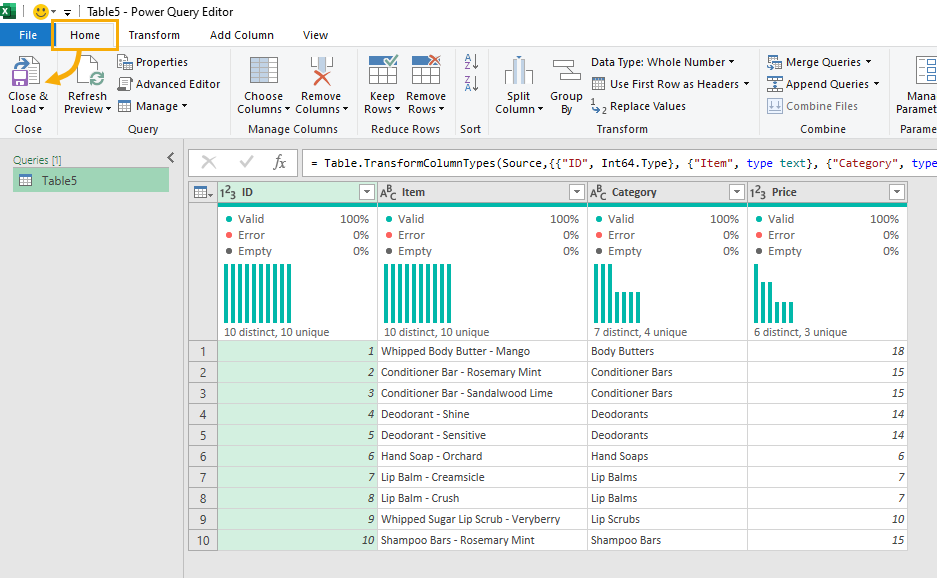Select the Table5 query in Queries pane
This screenshot has height=578, width=937.
(x=91, y=181)
